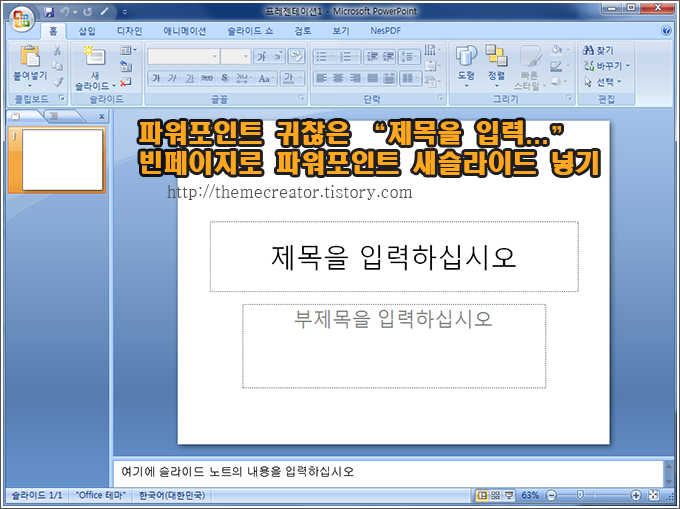Increase font size
Viewport: 680px width, 509px height.
pos(262,56)
